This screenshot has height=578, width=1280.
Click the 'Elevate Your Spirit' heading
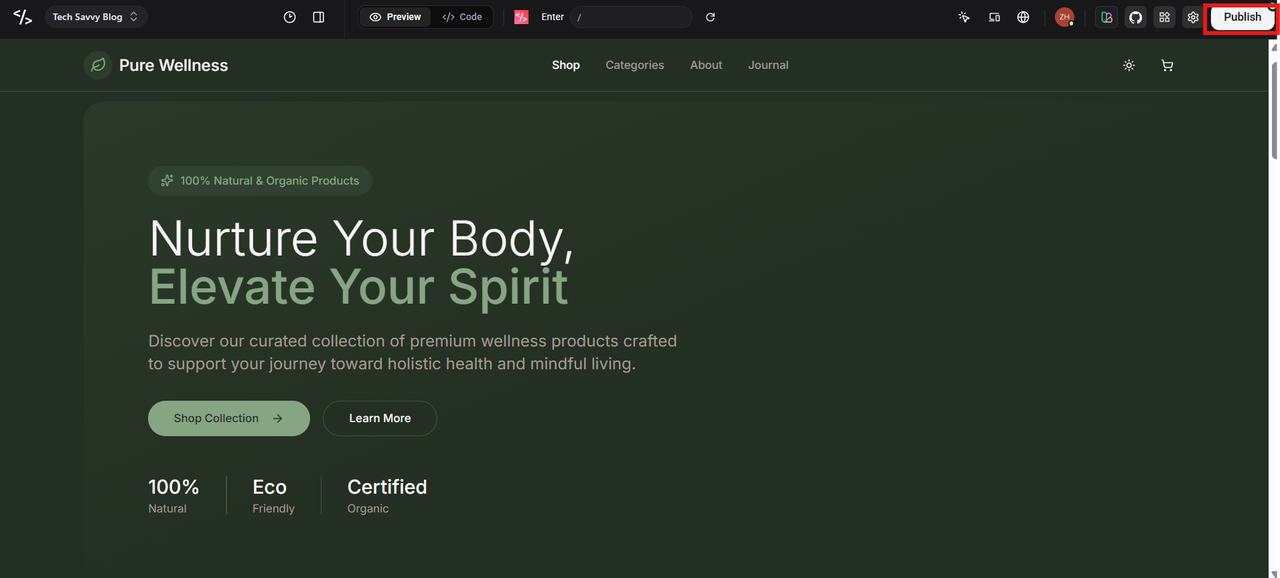(x=358, y=286)
